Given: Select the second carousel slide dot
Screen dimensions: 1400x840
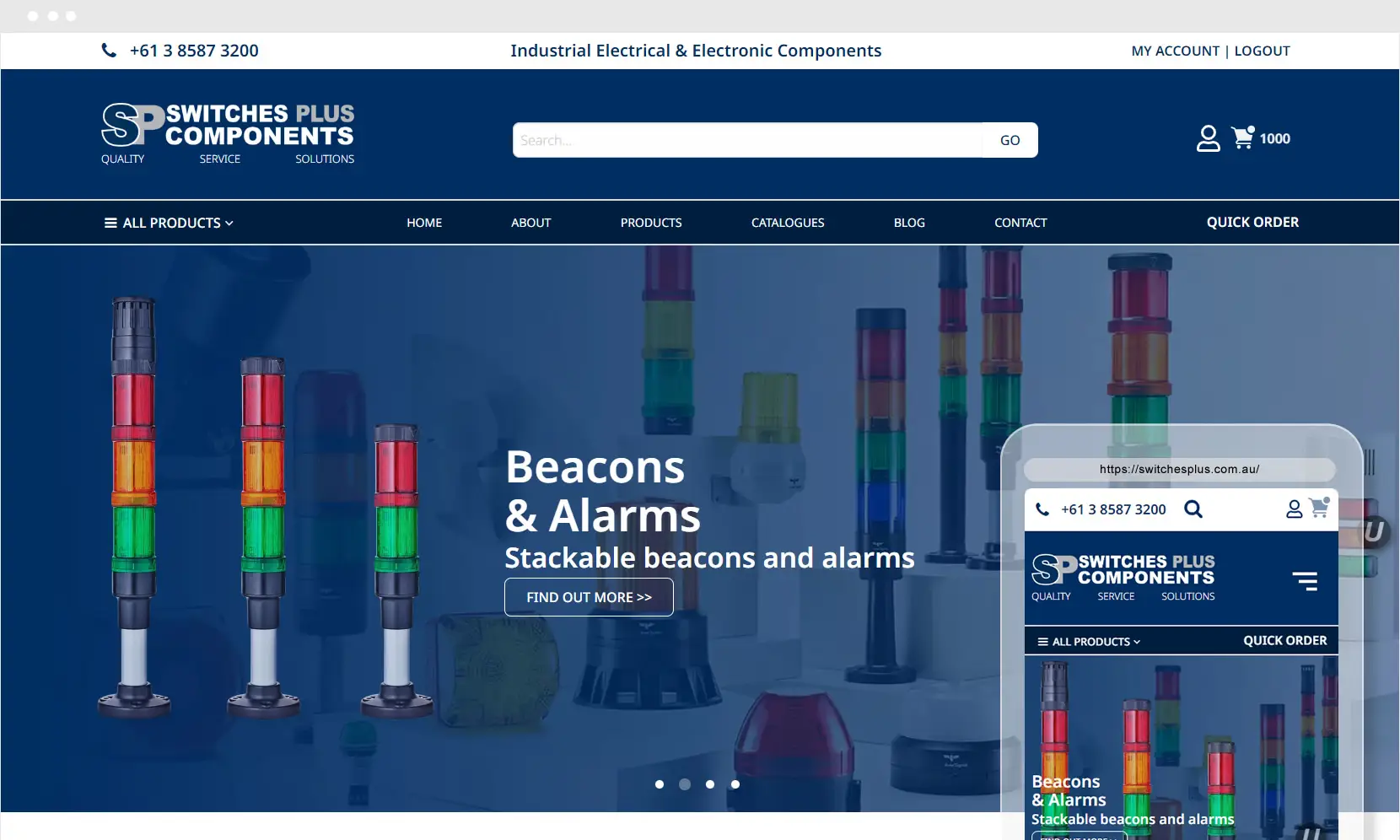Looking at the screenshot, I should coord(685,784).
